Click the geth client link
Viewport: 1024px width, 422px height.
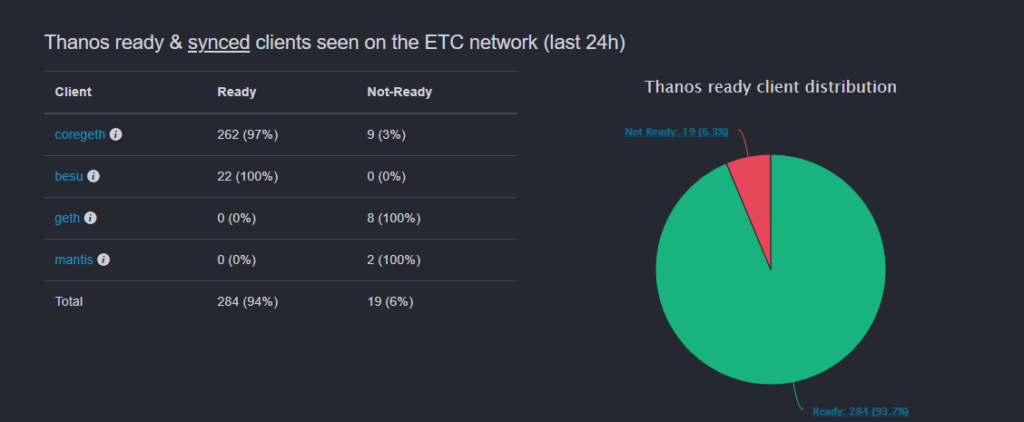pos(67,218)
